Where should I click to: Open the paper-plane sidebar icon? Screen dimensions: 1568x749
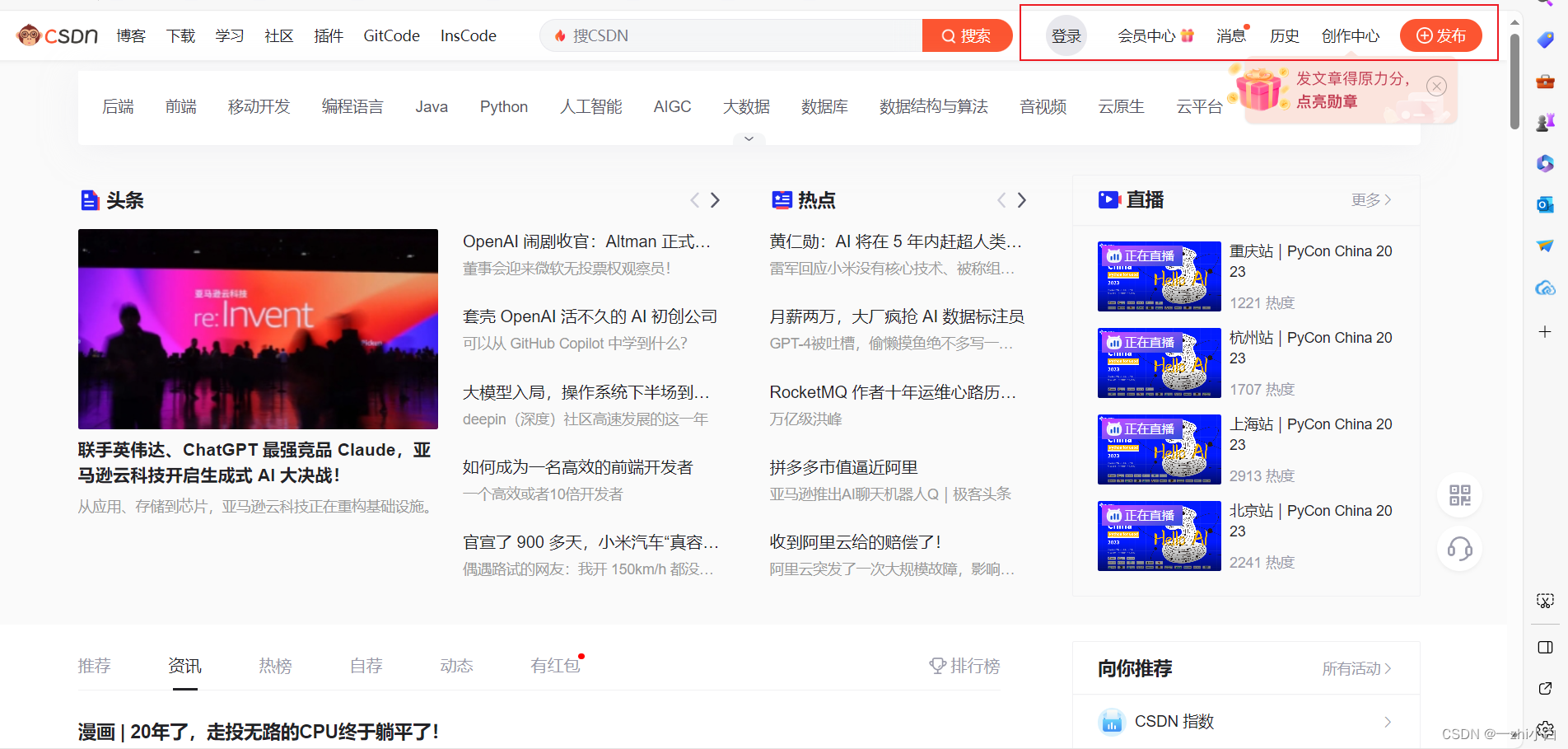click(1545, 246)
